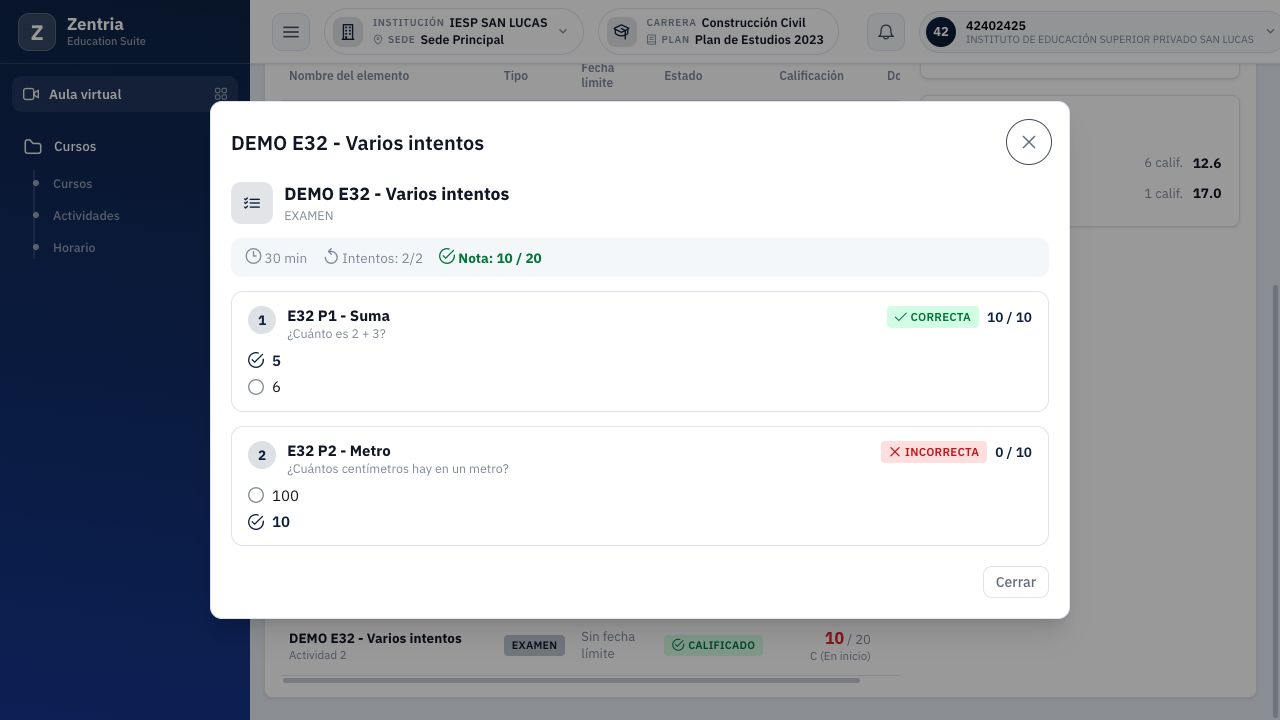This screenshot has width=1280, height=720.
Task: Click the Intentos retry icon
Action: coord(331,257)
